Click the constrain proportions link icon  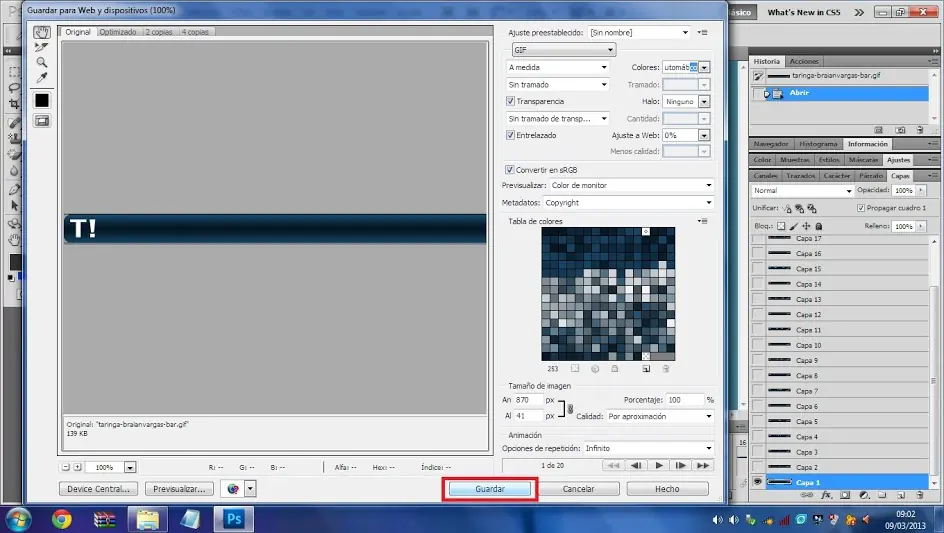570,409
